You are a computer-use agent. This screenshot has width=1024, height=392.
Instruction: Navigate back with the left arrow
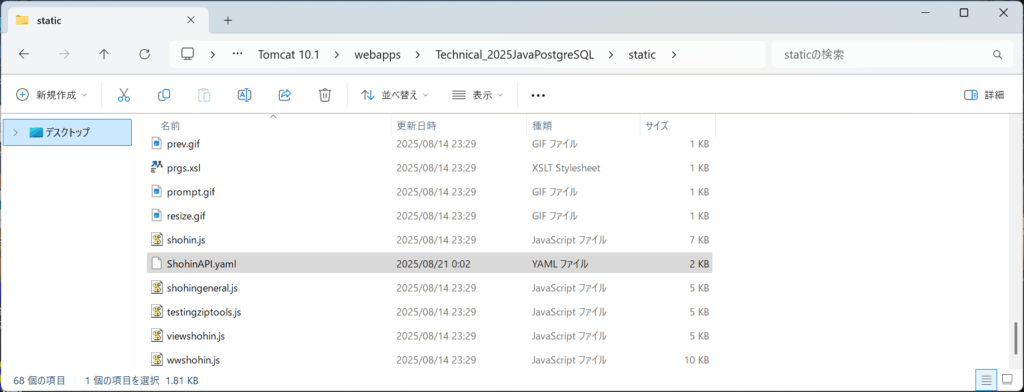point(24,54)
